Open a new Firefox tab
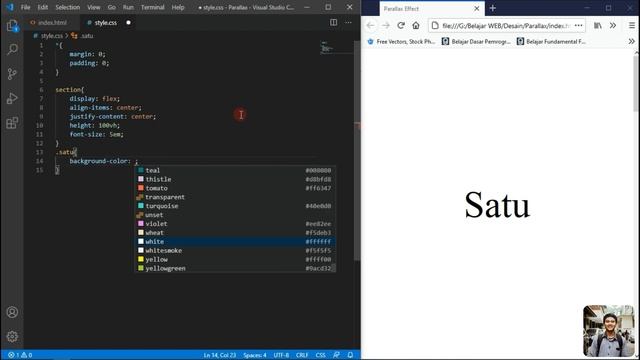This screenshot has height=360, width=640. (x=493, y=8)
